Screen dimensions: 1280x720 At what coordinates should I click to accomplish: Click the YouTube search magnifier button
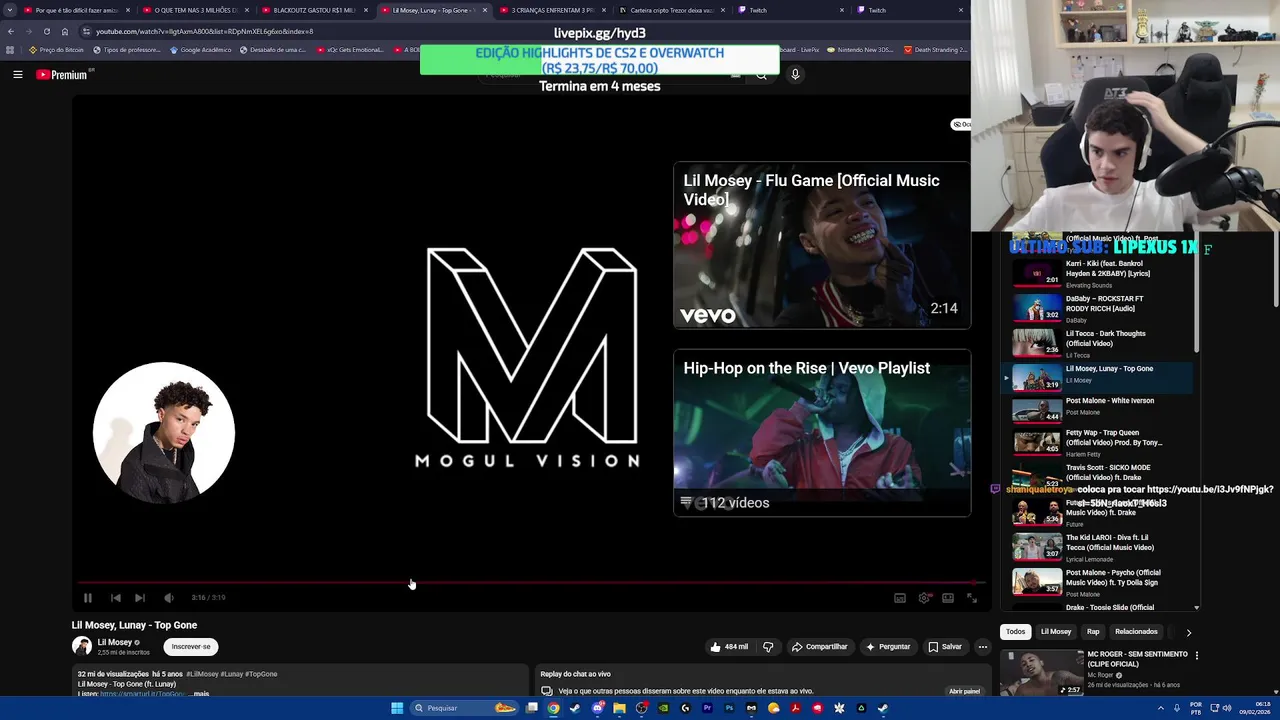point(761,75)
